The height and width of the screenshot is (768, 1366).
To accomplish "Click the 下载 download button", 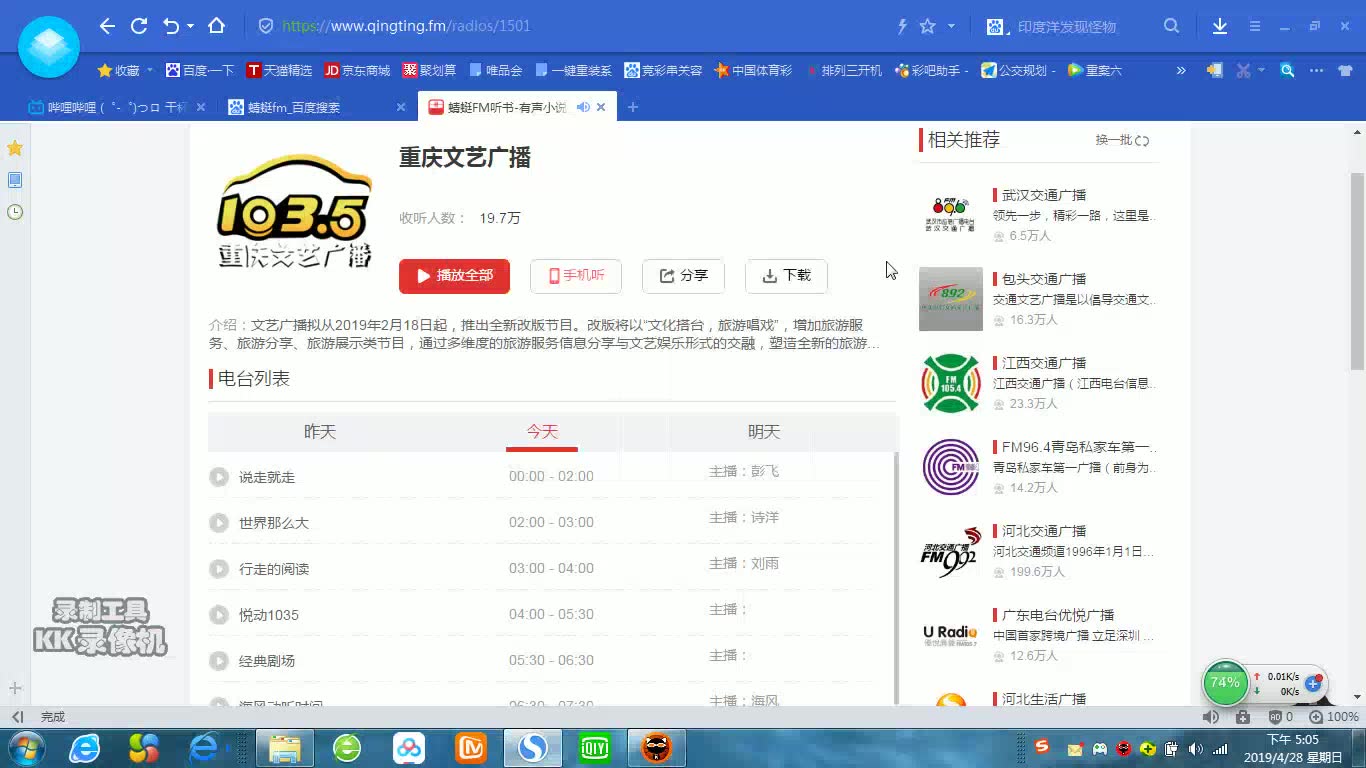I will 786,276.
